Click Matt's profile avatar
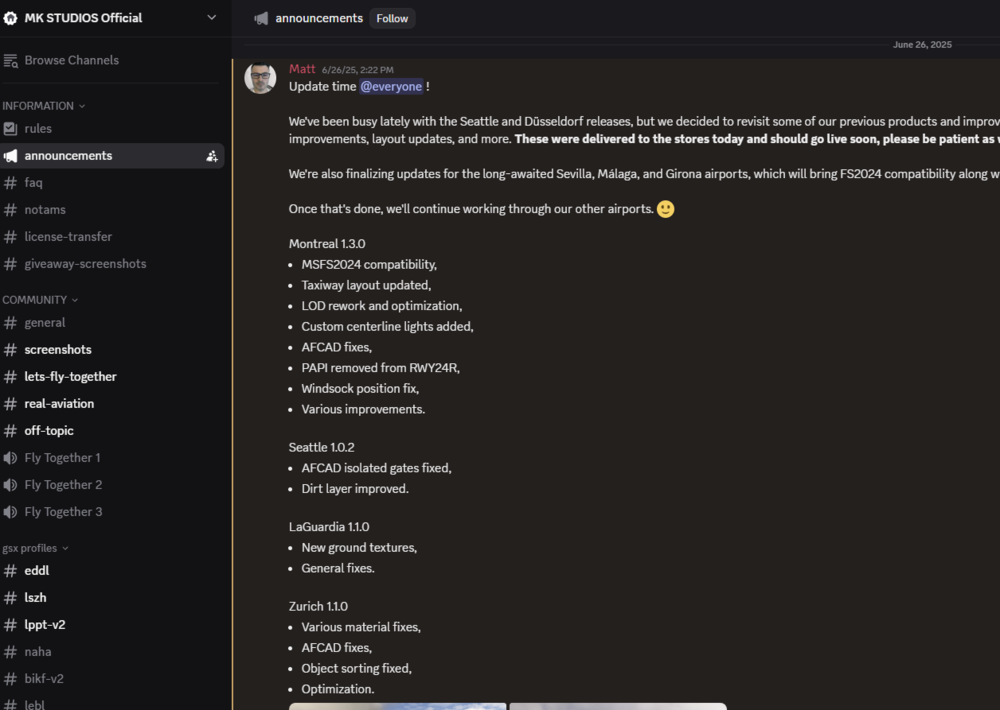Viewport: 1000px width, 710px height. click(260, 78)
